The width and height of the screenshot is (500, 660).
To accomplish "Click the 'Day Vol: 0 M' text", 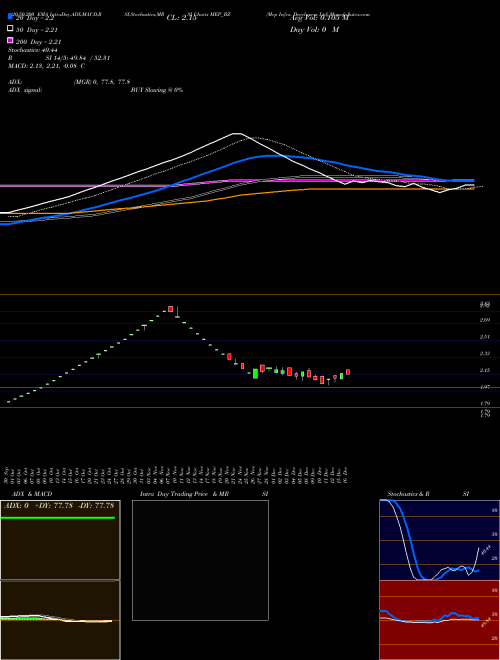I will coord(314,29).
